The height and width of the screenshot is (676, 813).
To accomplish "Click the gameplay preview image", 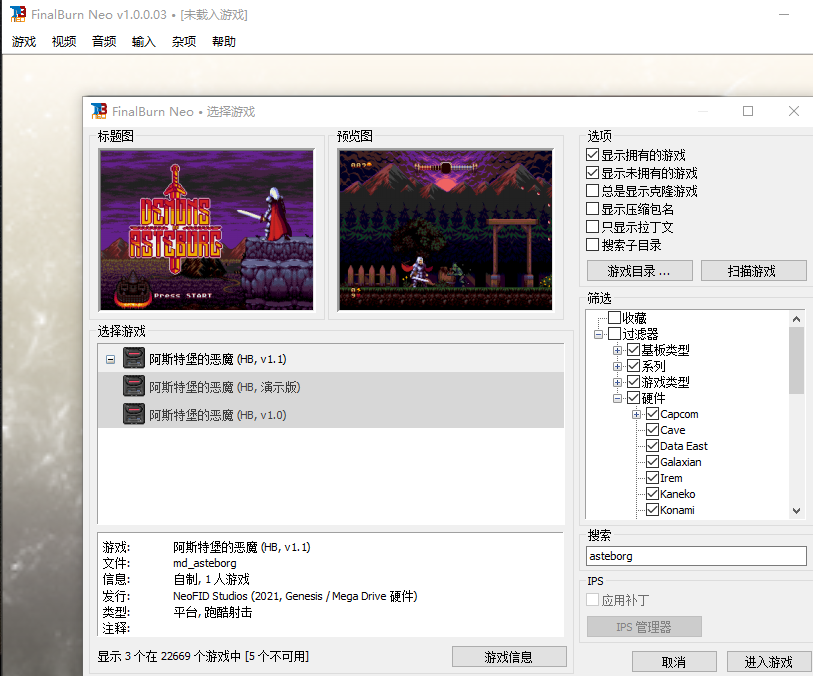I will click(x=445, y=230).
